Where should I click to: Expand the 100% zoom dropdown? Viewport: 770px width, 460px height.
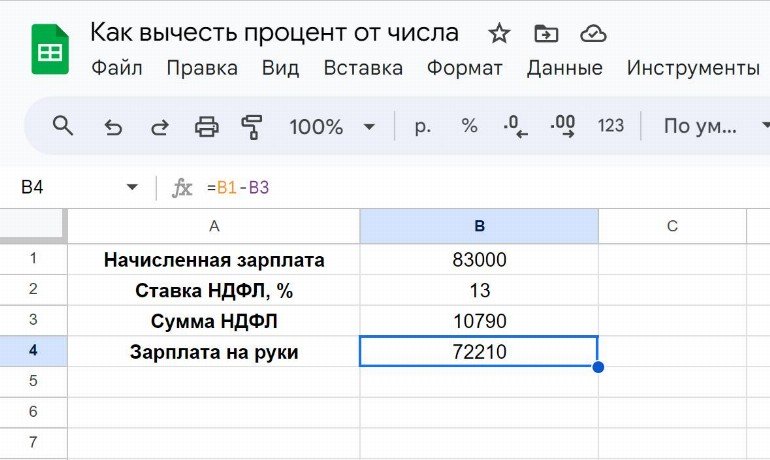pyautogui.click(x=369, y=127)
